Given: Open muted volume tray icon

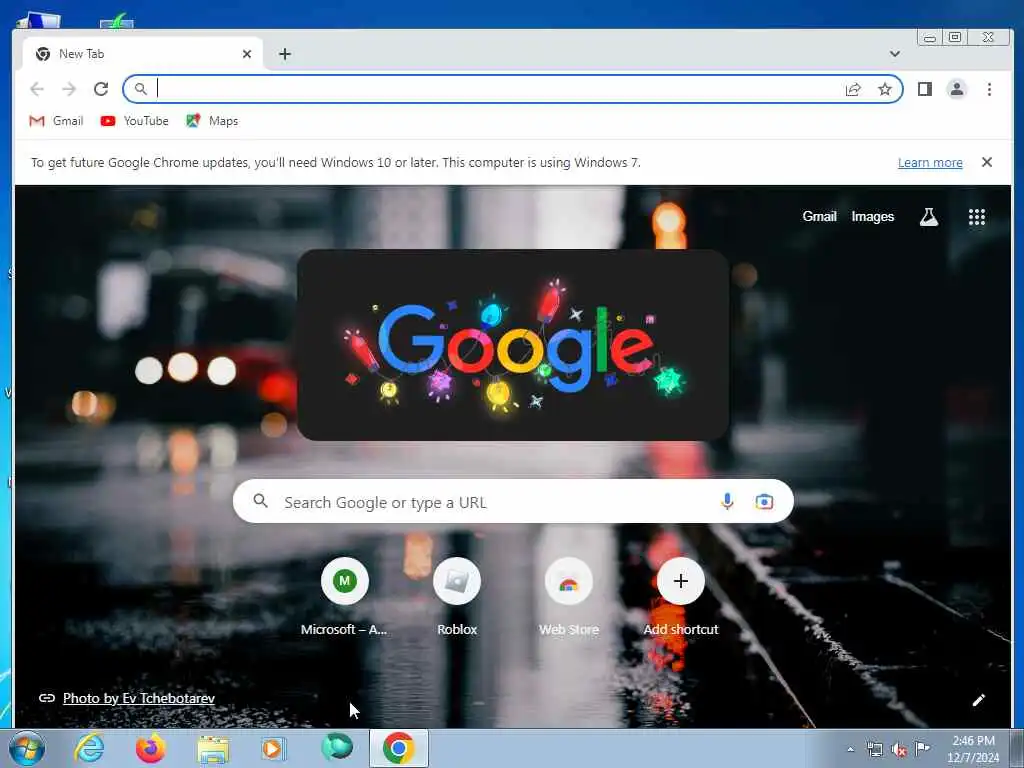Looking at the screenshot, I should pos(899,750).
